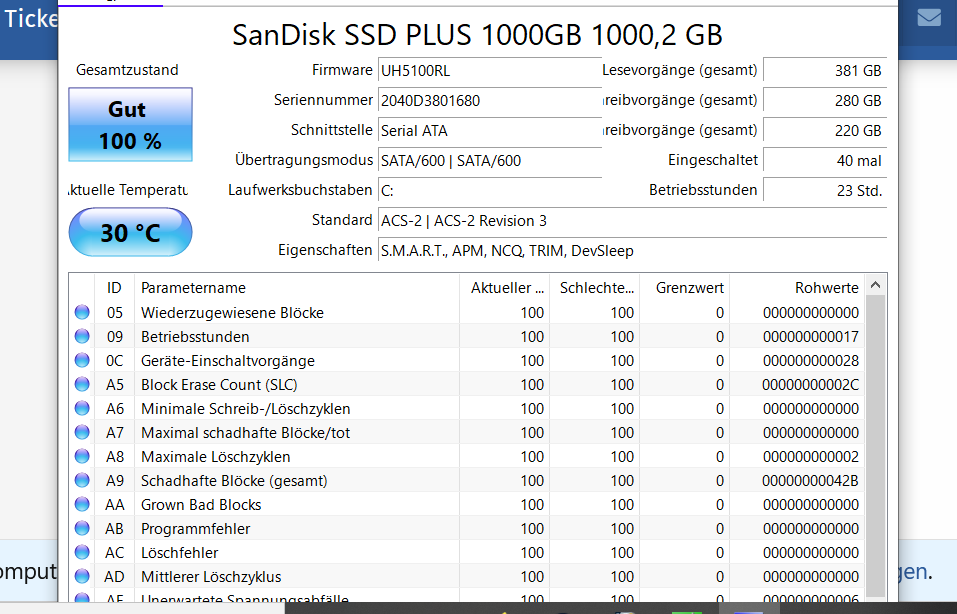Click raw value 00000000002C

[811, 385]
